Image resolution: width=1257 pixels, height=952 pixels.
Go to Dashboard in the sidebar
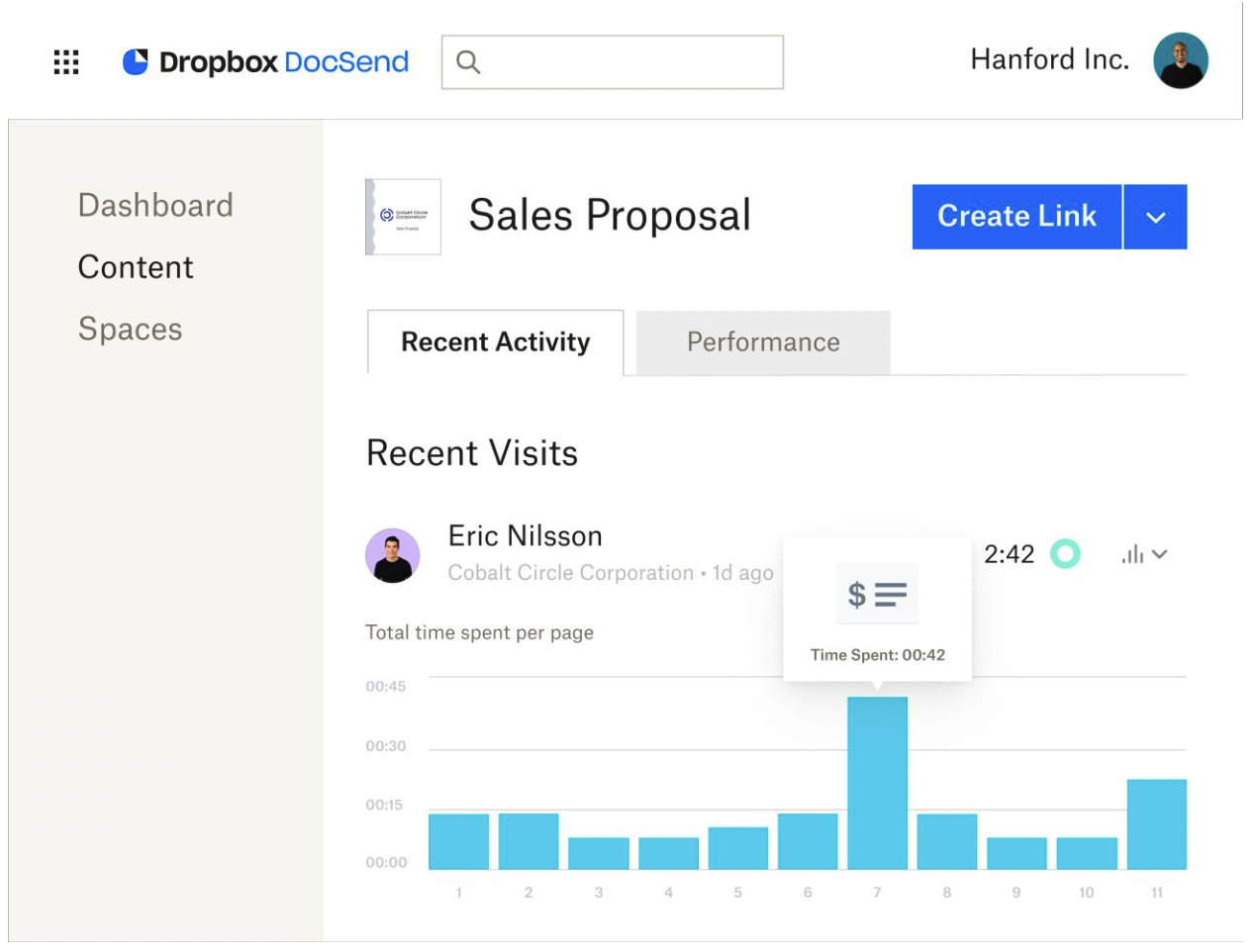click(155, 206)
